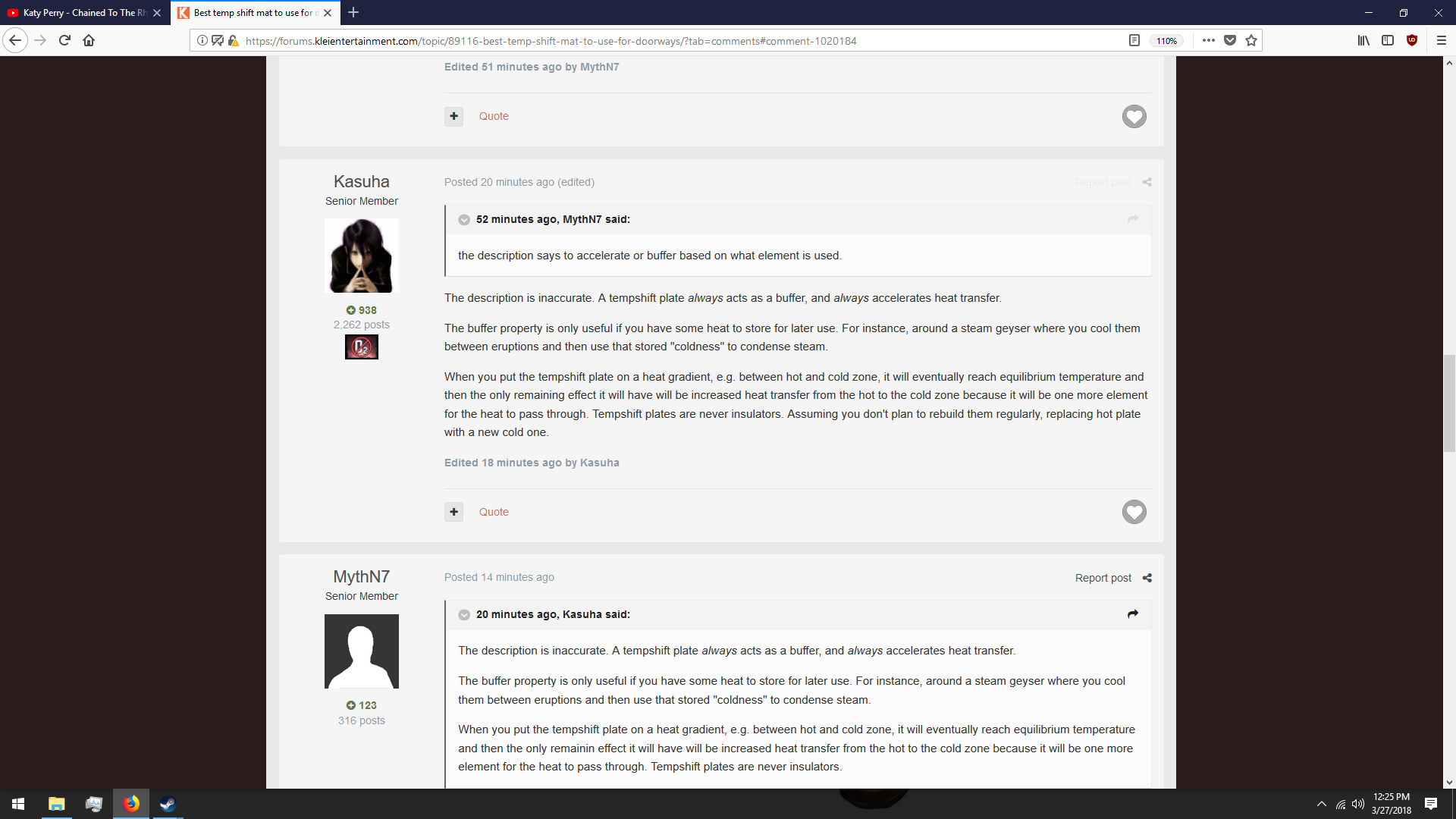Like Kasuha's post with heart icon
The width and height of the screenshot is (1456, 819).
pos(1134,513)
